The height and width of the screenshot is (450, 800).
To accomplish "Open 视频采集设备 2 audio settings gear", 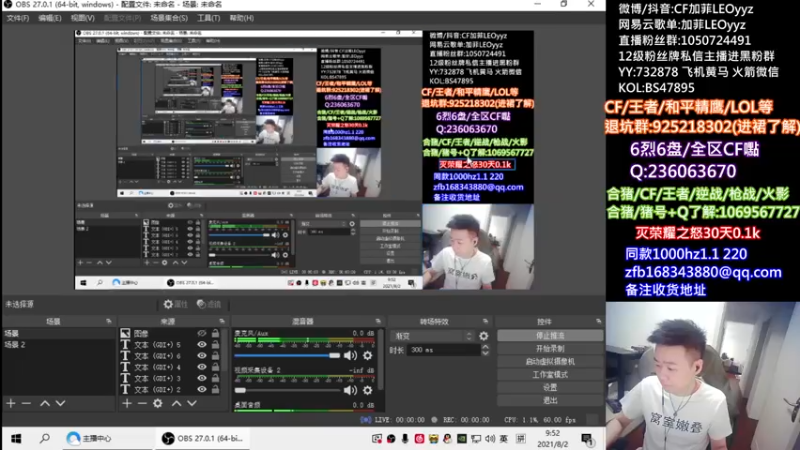I will tap(367, 390).
